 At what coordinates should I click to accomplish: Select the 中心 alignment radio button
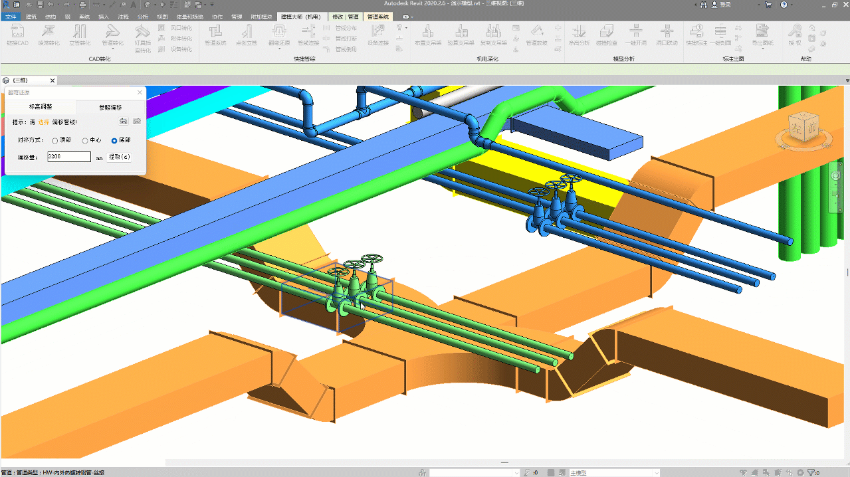coord(85,141)
